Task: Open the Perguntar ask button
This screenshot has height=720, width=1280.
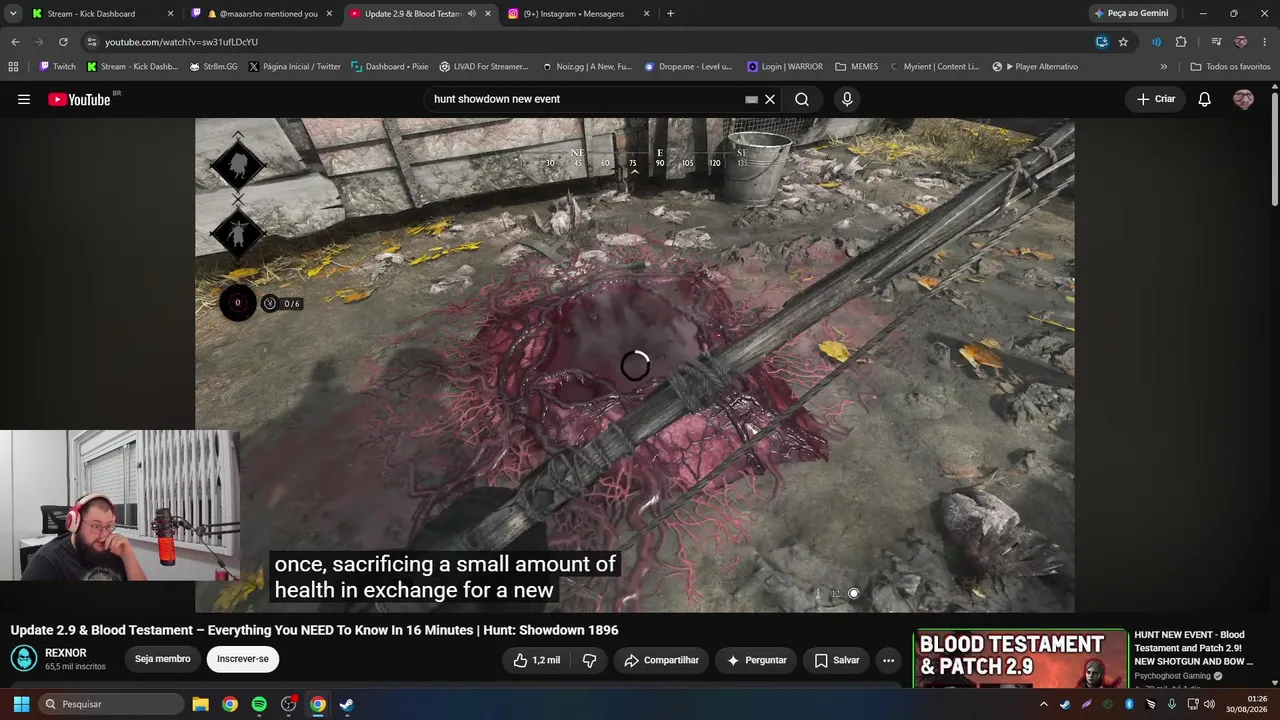Action: click(x=757, y=660)
